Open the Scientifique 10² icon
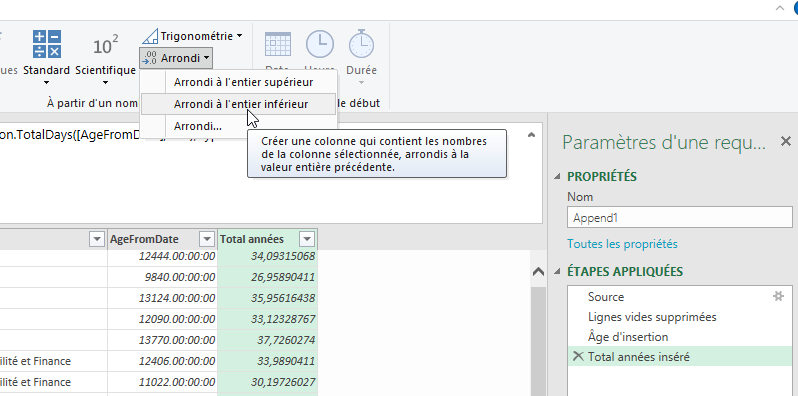 [x=105, y=45]
